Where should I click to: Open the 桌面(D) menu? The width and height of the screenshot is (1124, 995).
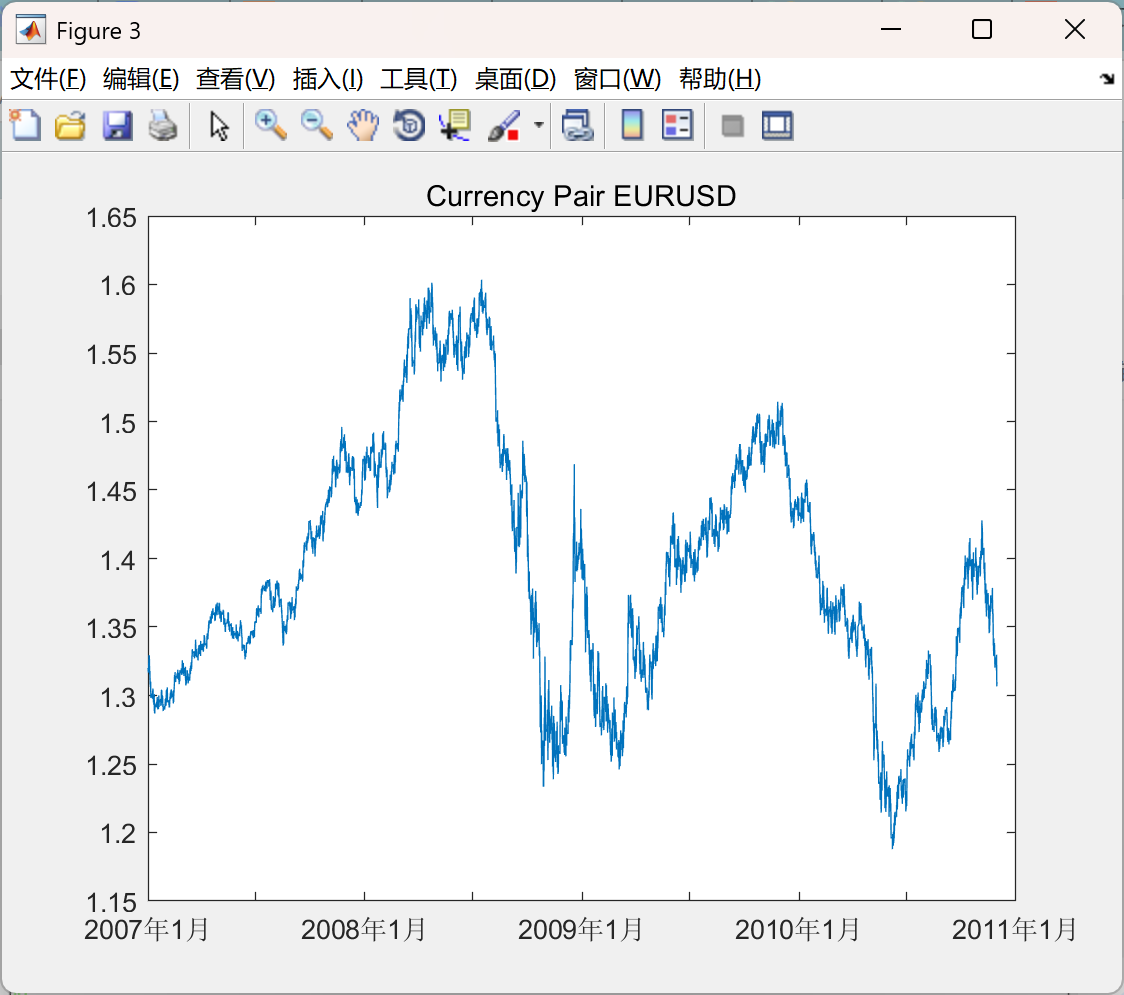click(515, 79)
